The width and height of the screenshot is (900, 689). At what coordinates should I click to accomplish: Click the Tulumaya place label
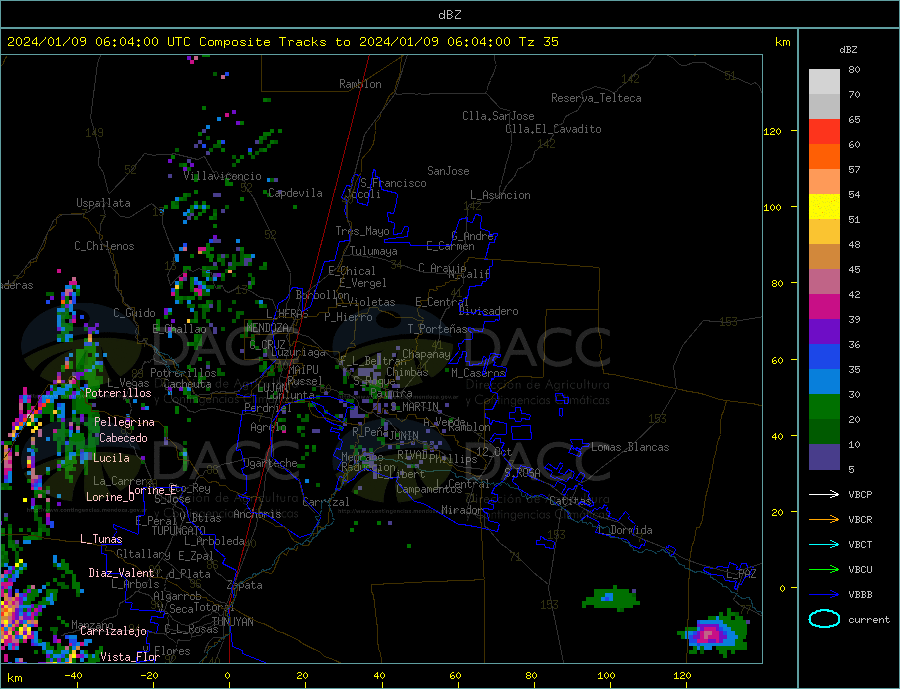point(374,251)
